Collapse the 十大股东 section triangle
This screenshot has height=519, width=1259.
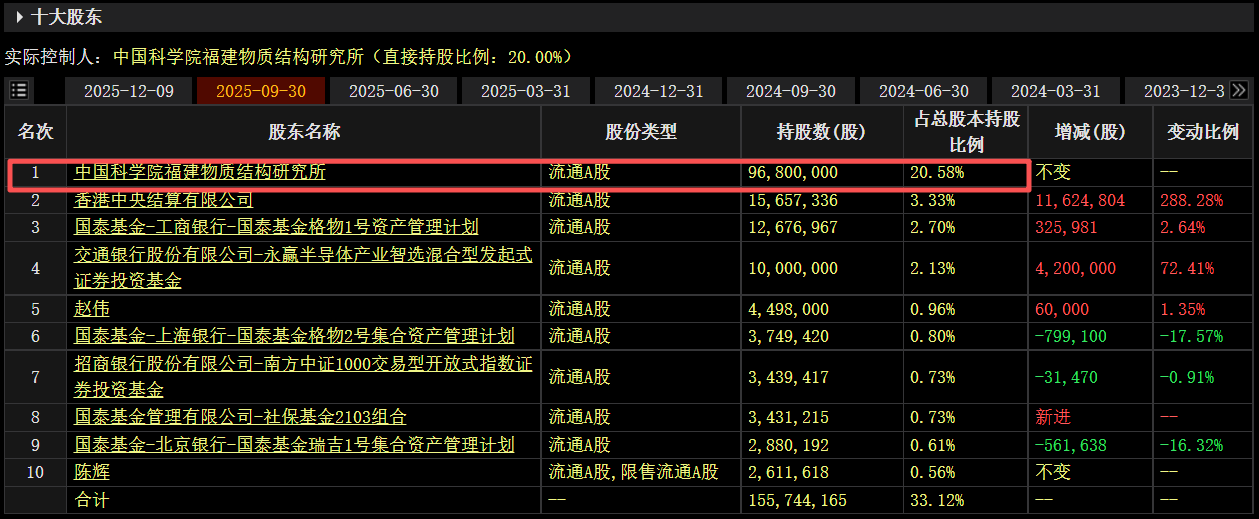tap(18, 17)
